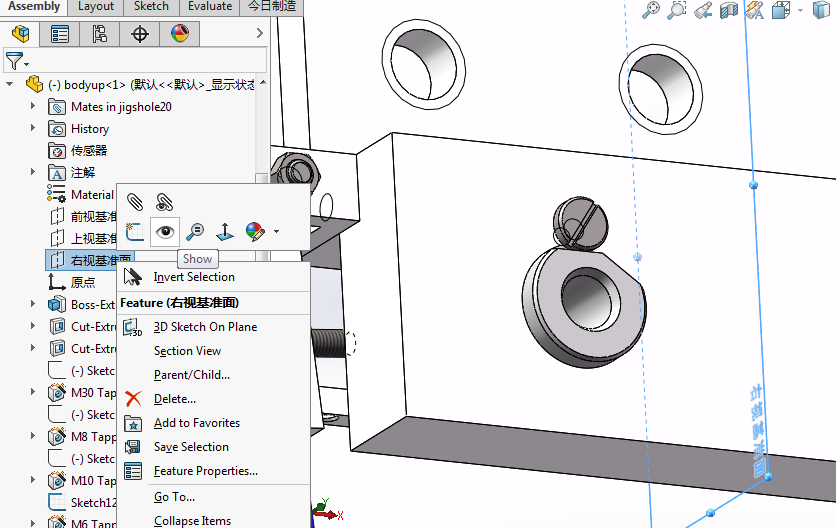The height and width of the screenshot is (528, 836).
Task: Open the DisplayManager color sphere tab
Action: (180, 34)
